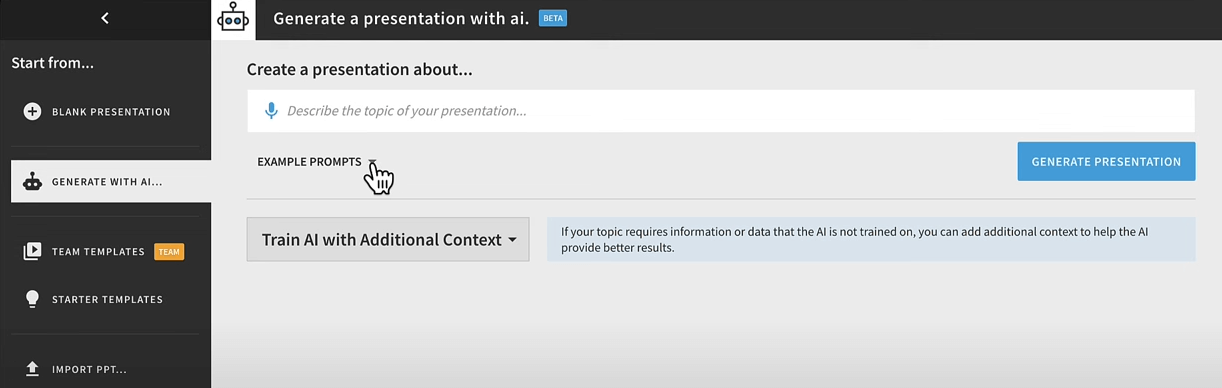
Task: Open Train AI with Additional Context dropdown
Action: click(x=388, y=240)
